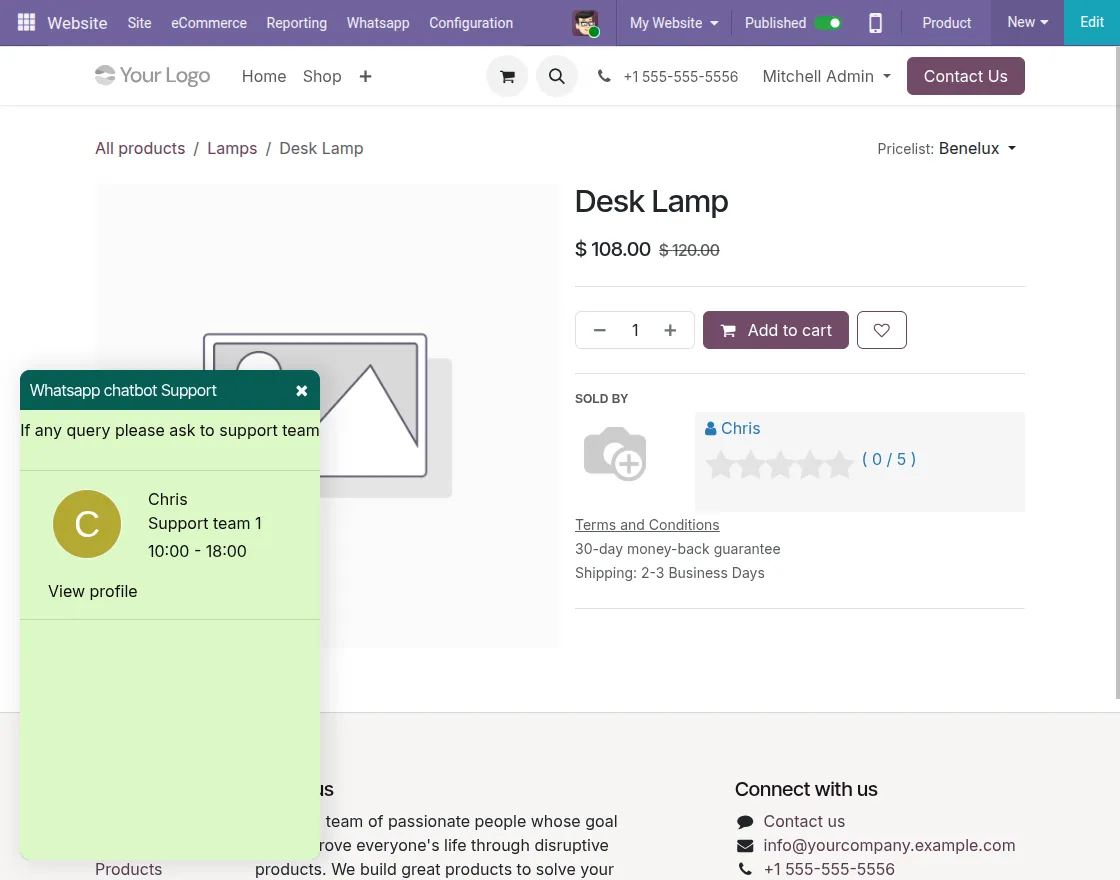This screenshot has width=1120, height=880.
Task: Click Lamps breadcrumb link
Action: click(x=232, y=149)
